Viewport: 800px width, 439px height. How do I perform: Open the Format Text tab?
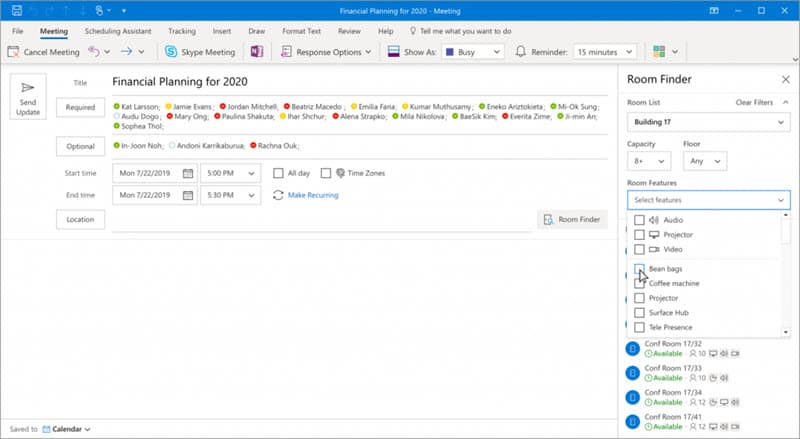302,31
